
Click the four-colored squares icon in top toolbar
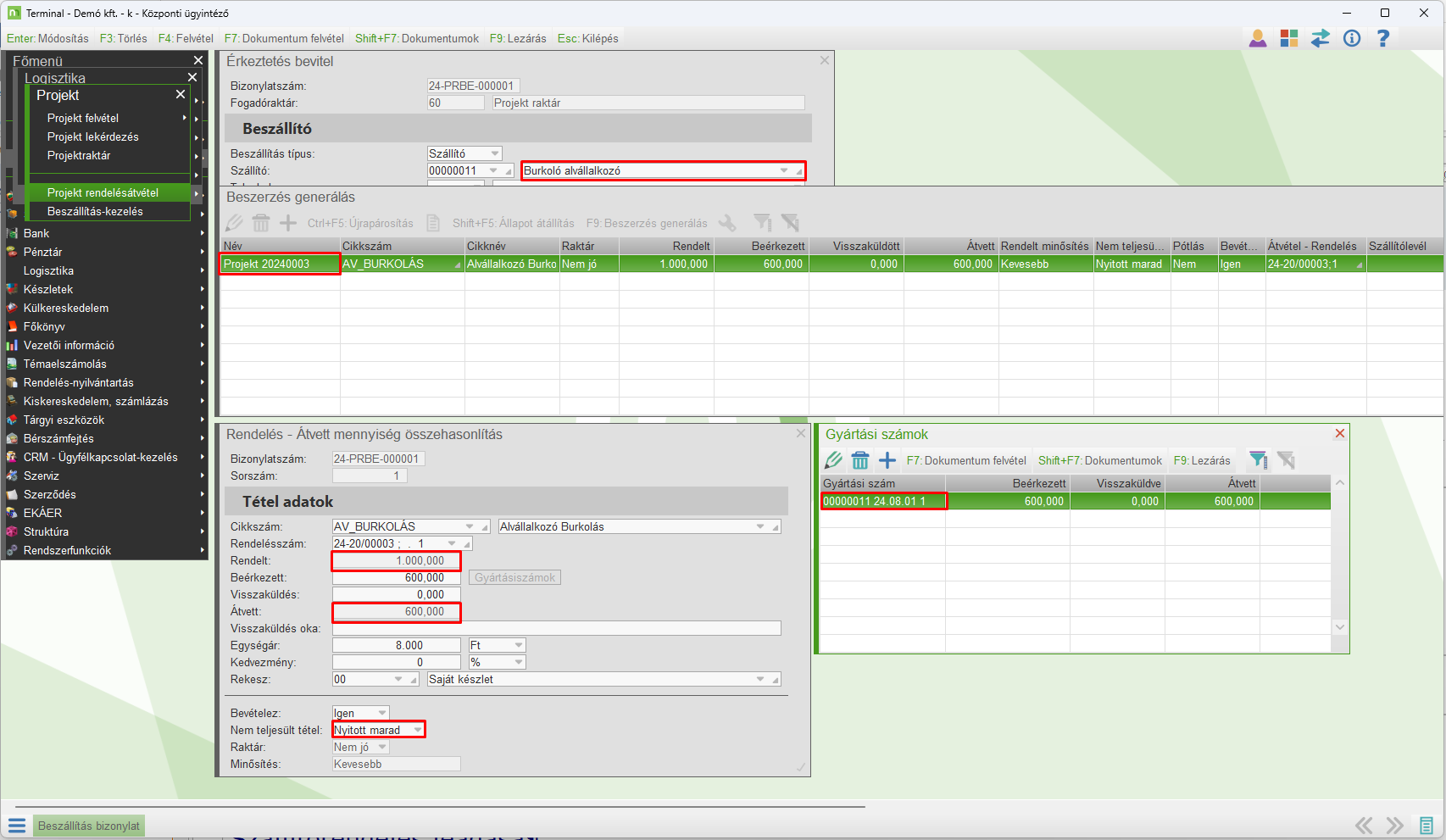(1289, 38)
